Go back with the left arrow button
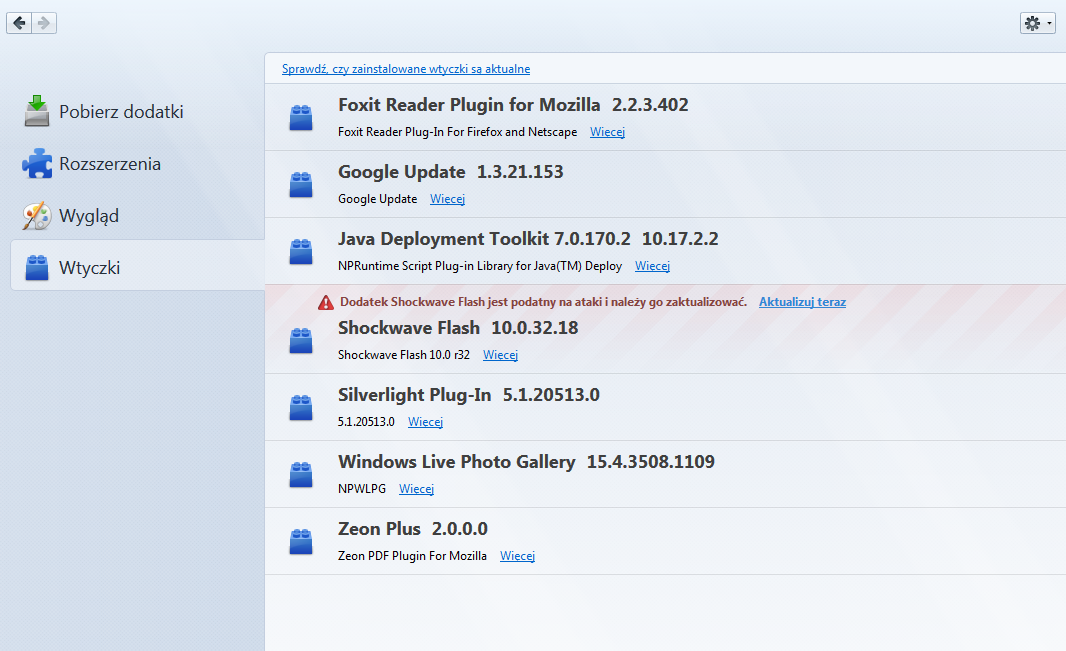 pos(19,23)
